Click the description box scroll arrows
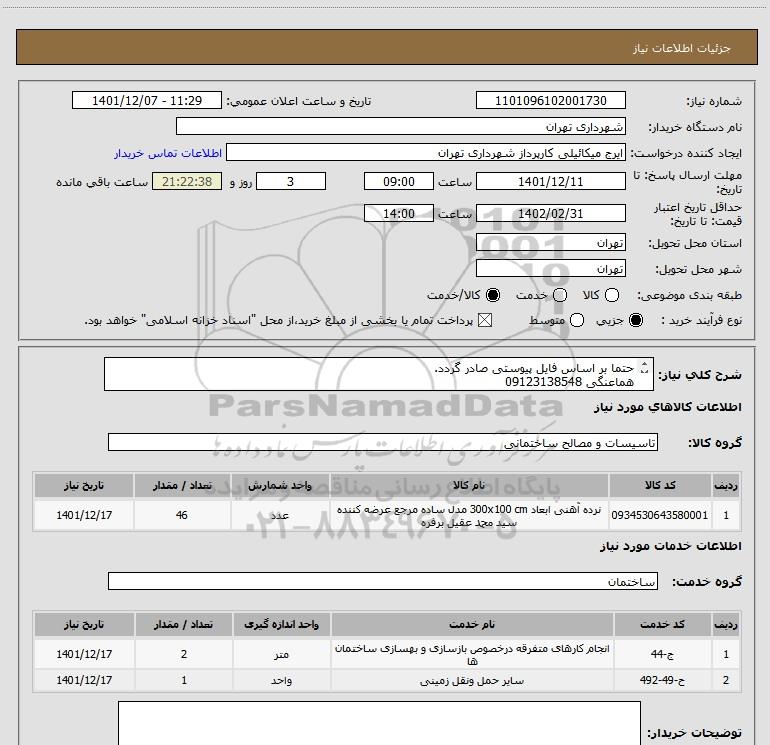Screen dimensions: 770x745 coord(645,368)
